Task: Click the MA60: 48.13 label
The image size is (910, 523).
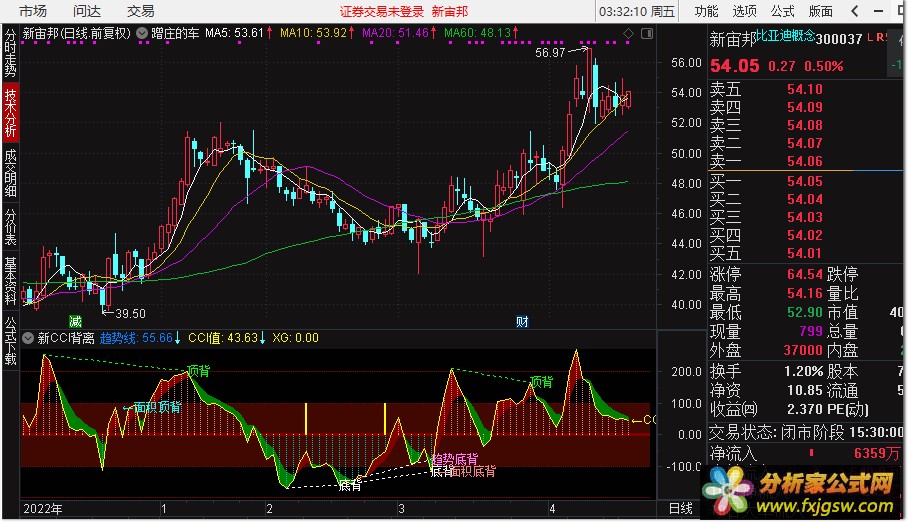Action: 477,34
